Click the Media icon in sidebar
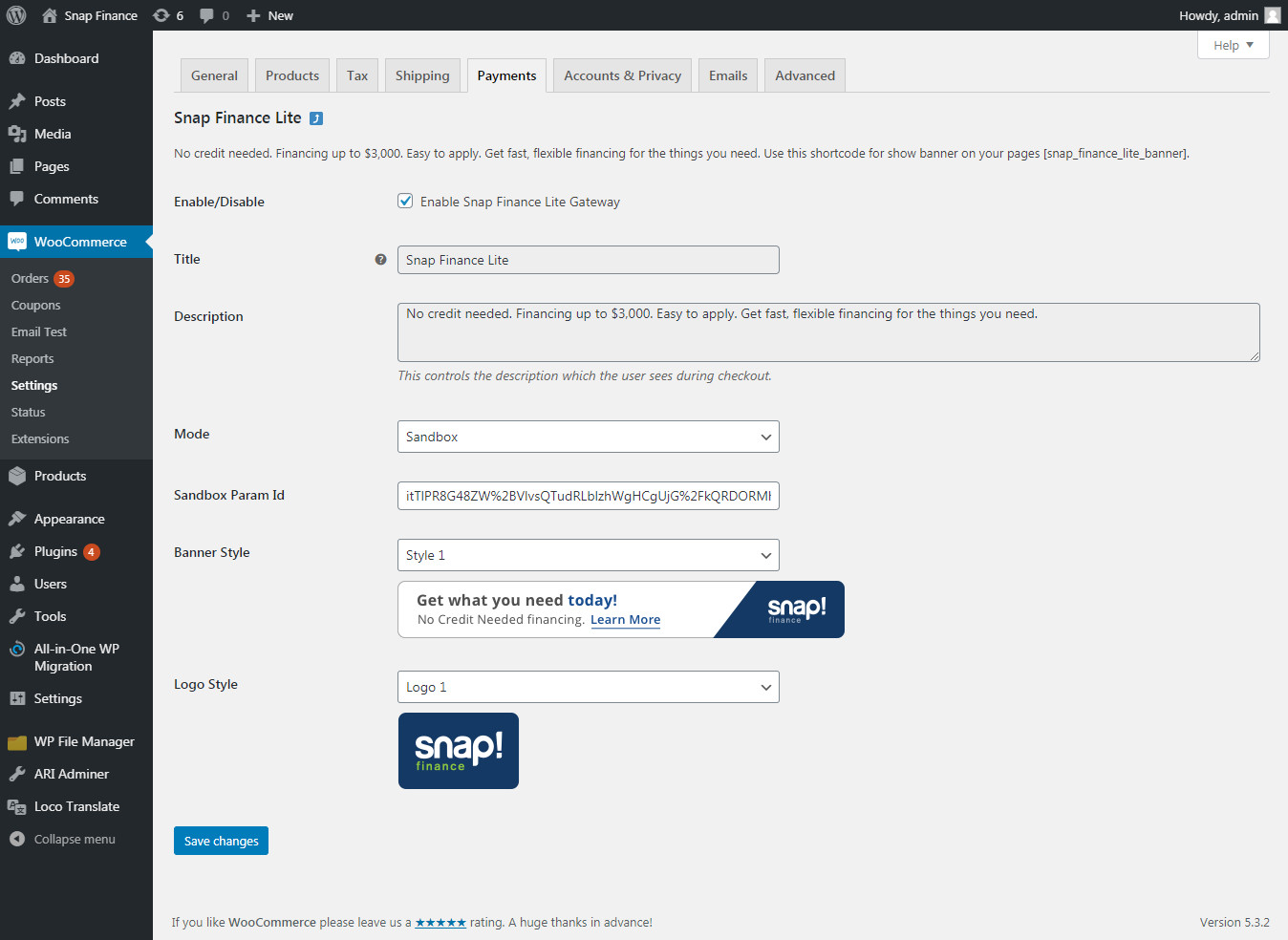 coord(17,134)
